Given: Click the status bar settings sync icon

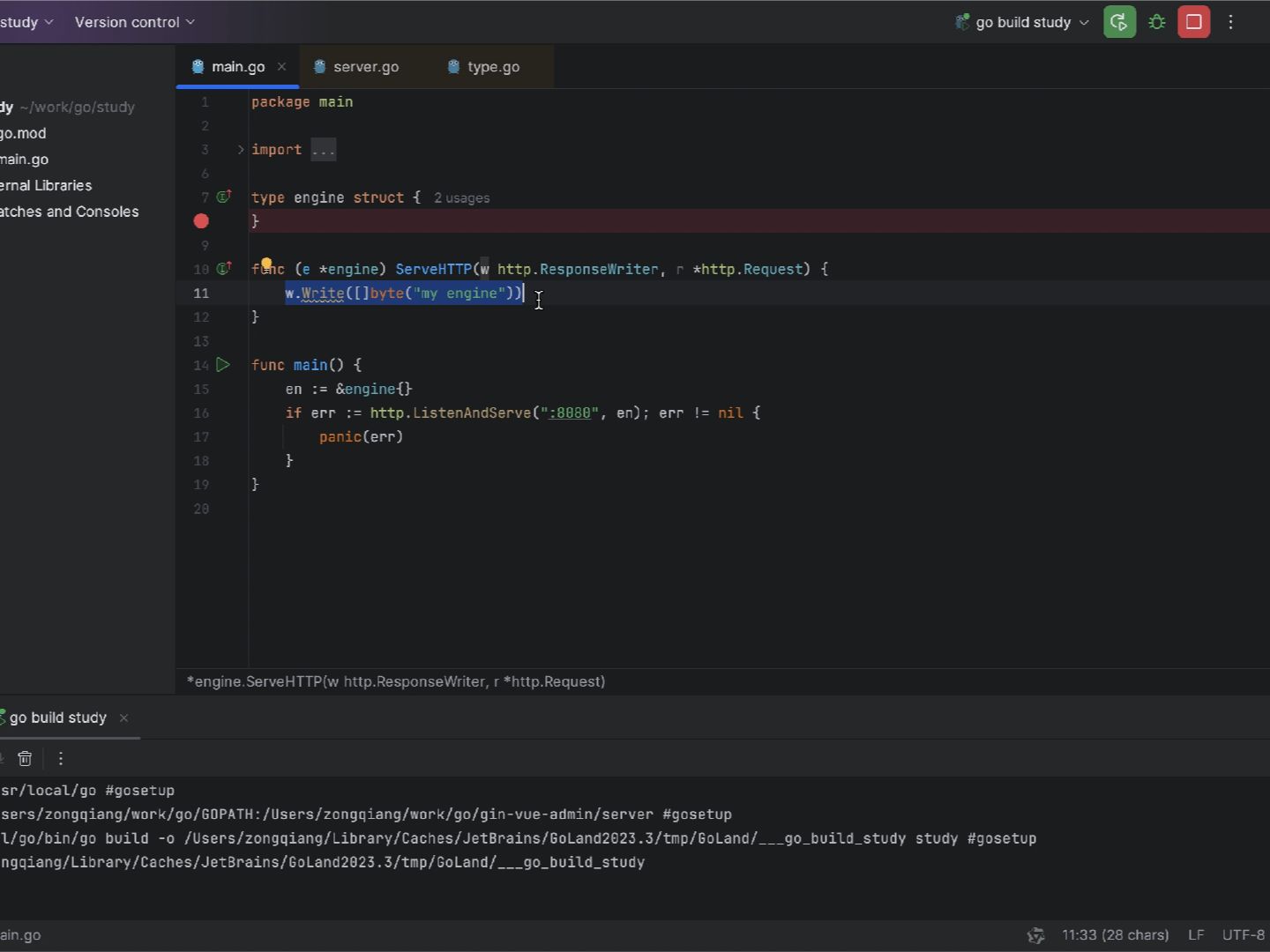Looking at the screenshot, I should coord(1036,935).
